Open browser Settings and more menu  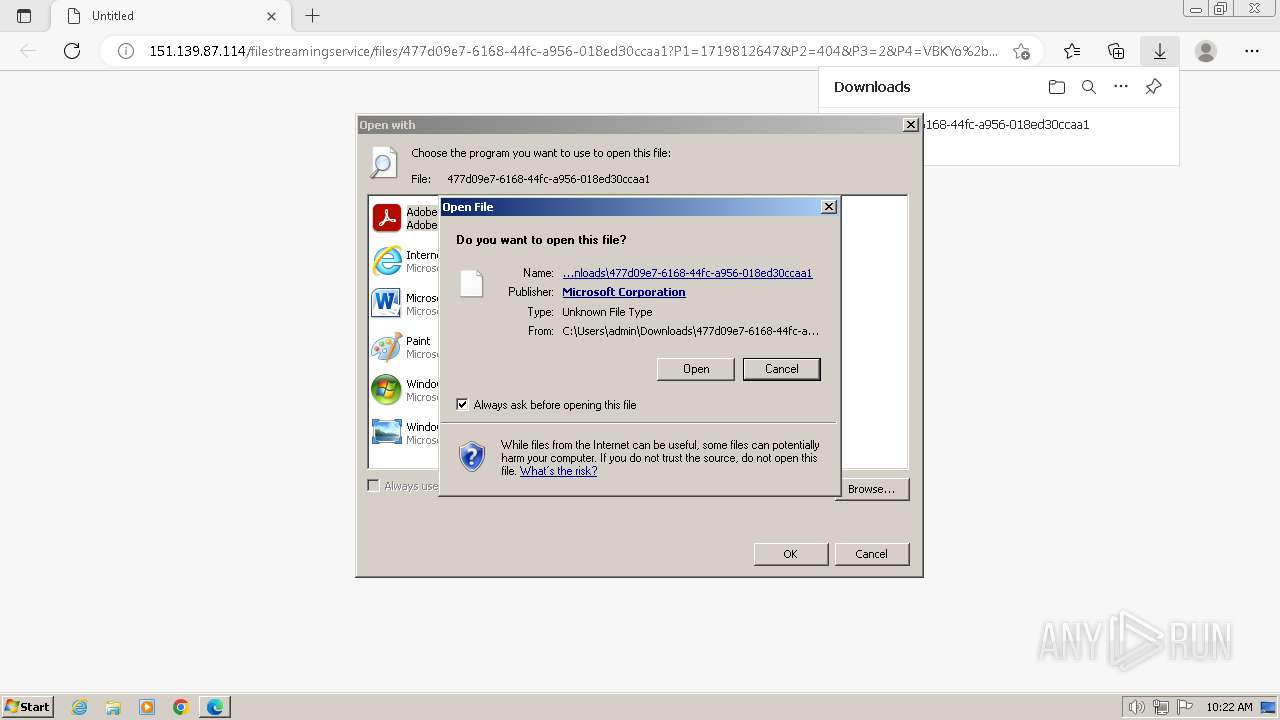click(1252, 51)
